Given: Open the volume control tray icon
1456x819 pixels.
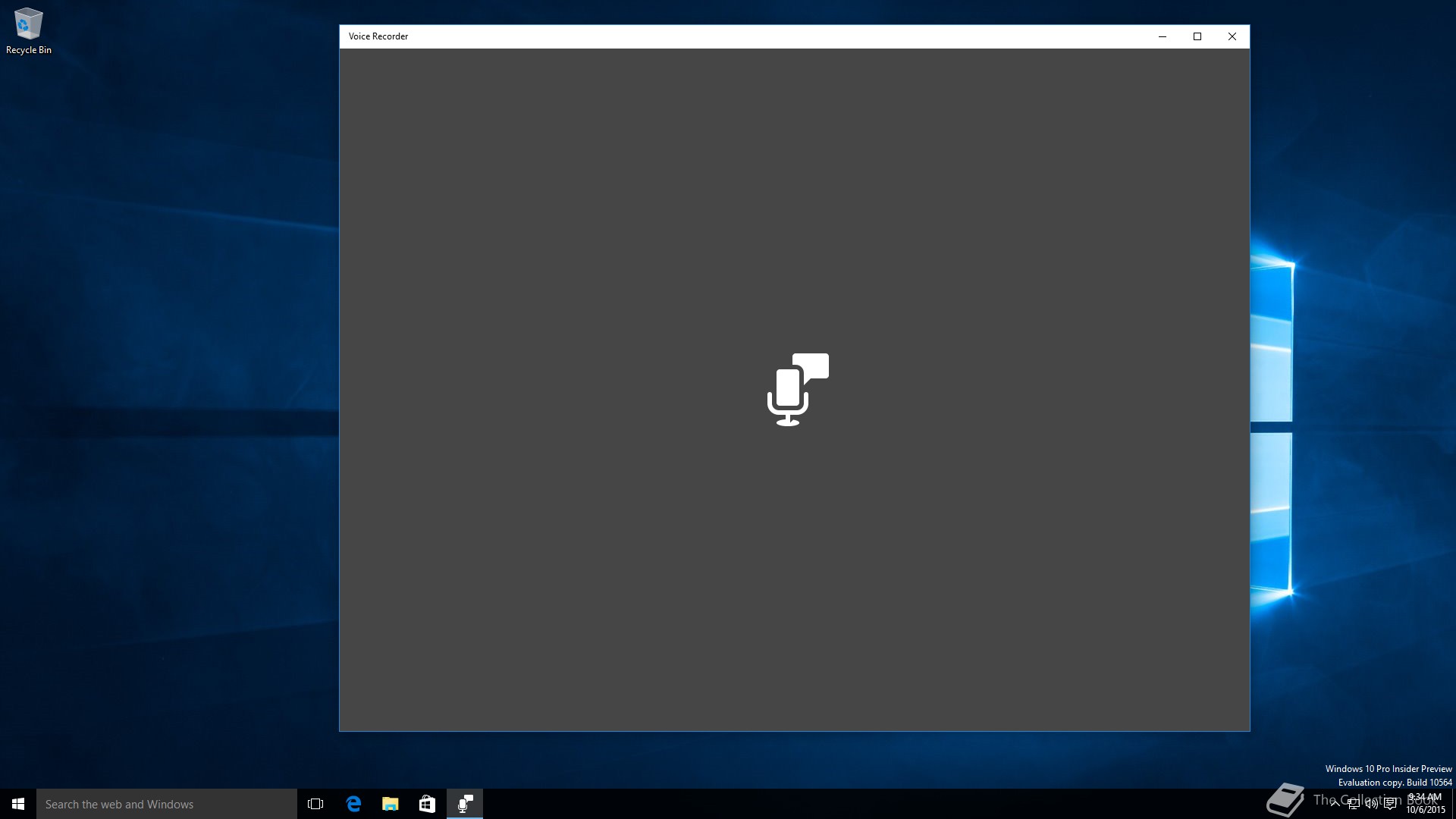Looking at the screenshot, I should coord(1371,805).
